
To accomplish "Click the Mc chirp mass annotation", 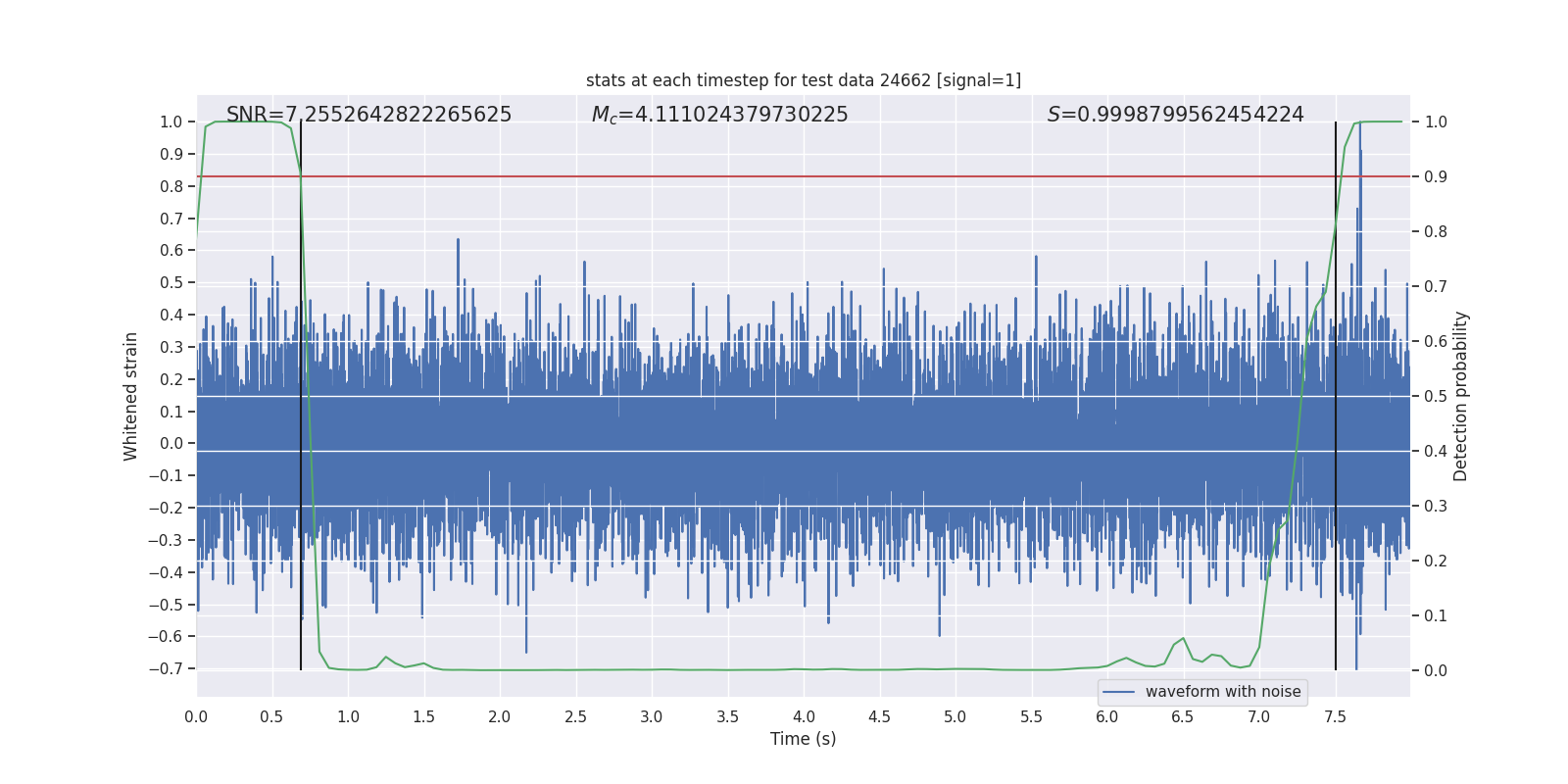I will 719,115.
